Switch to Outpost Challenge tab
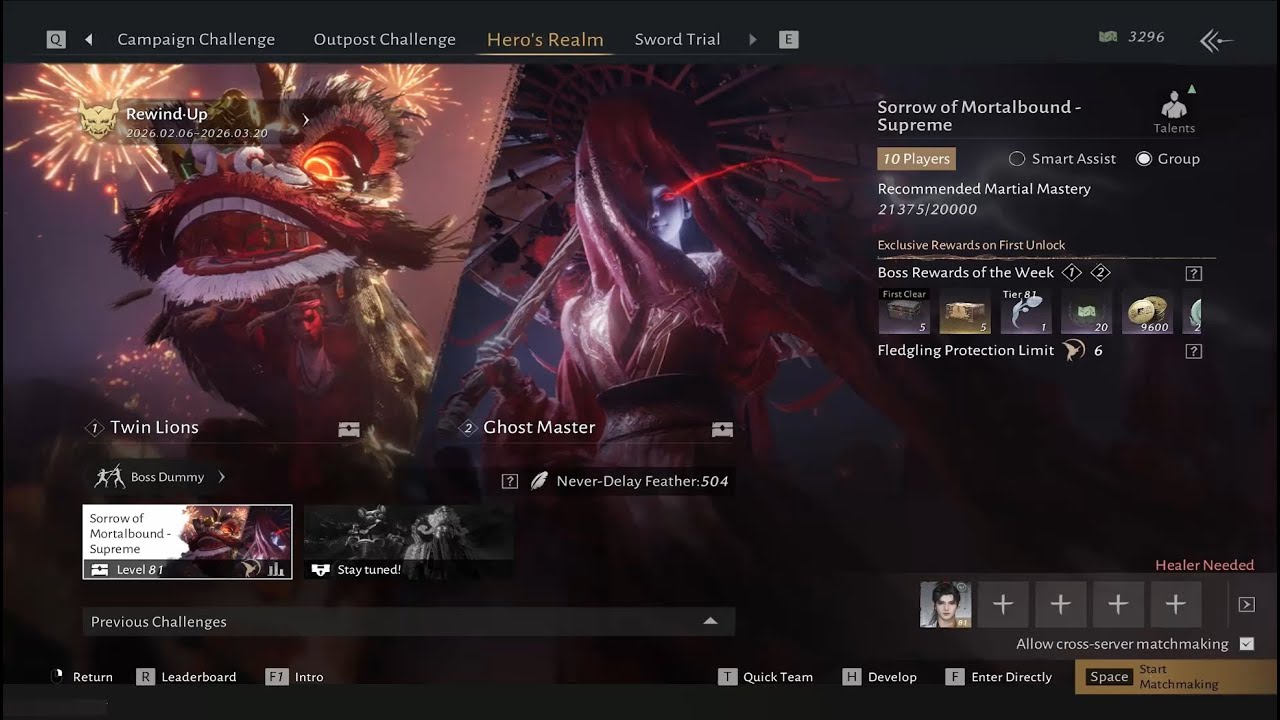Screen dimensions: 1280x720 tap(385, 40)
